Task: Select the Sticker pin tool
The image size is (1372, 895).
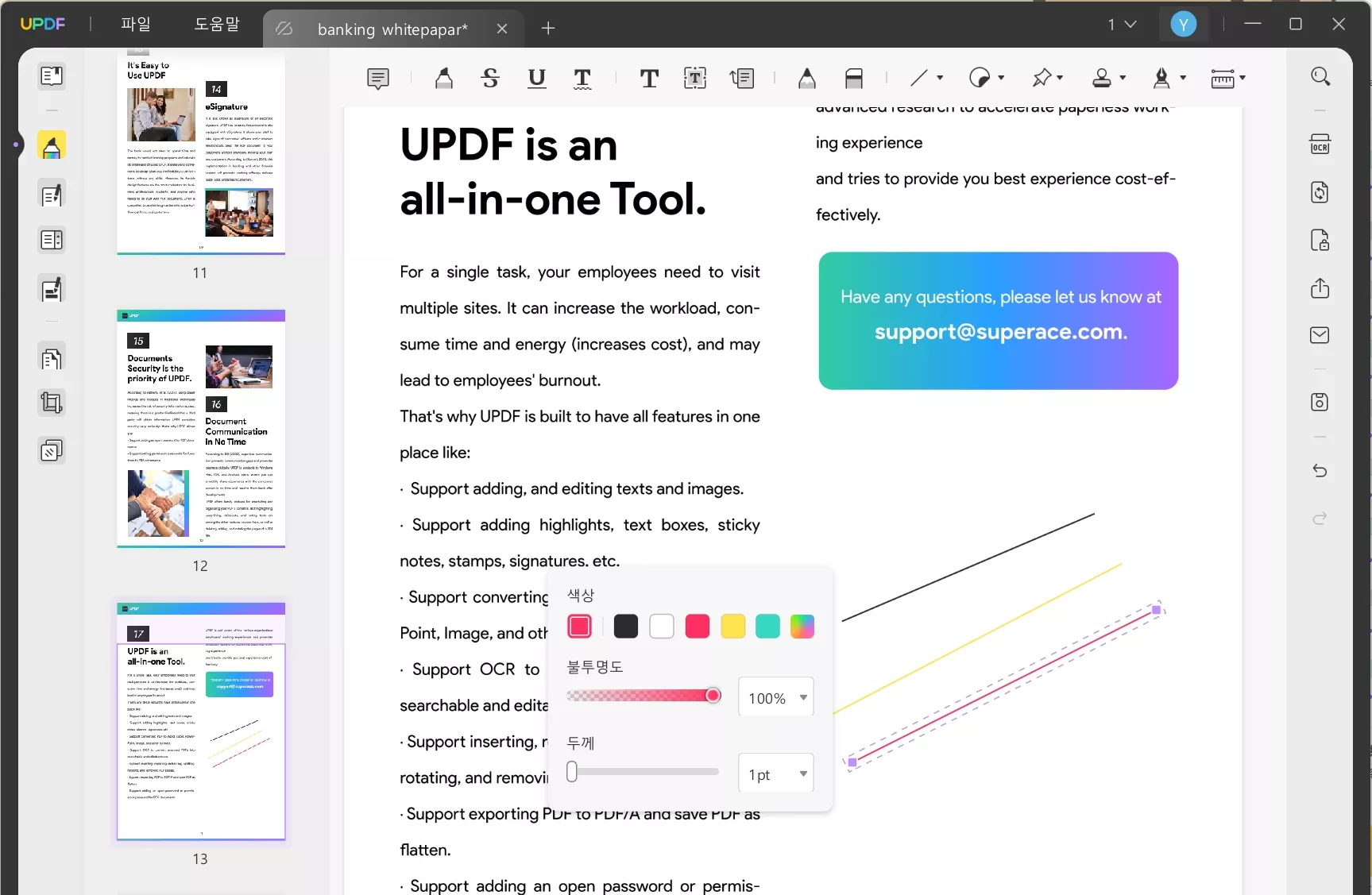Action: tap(1041, 78)
